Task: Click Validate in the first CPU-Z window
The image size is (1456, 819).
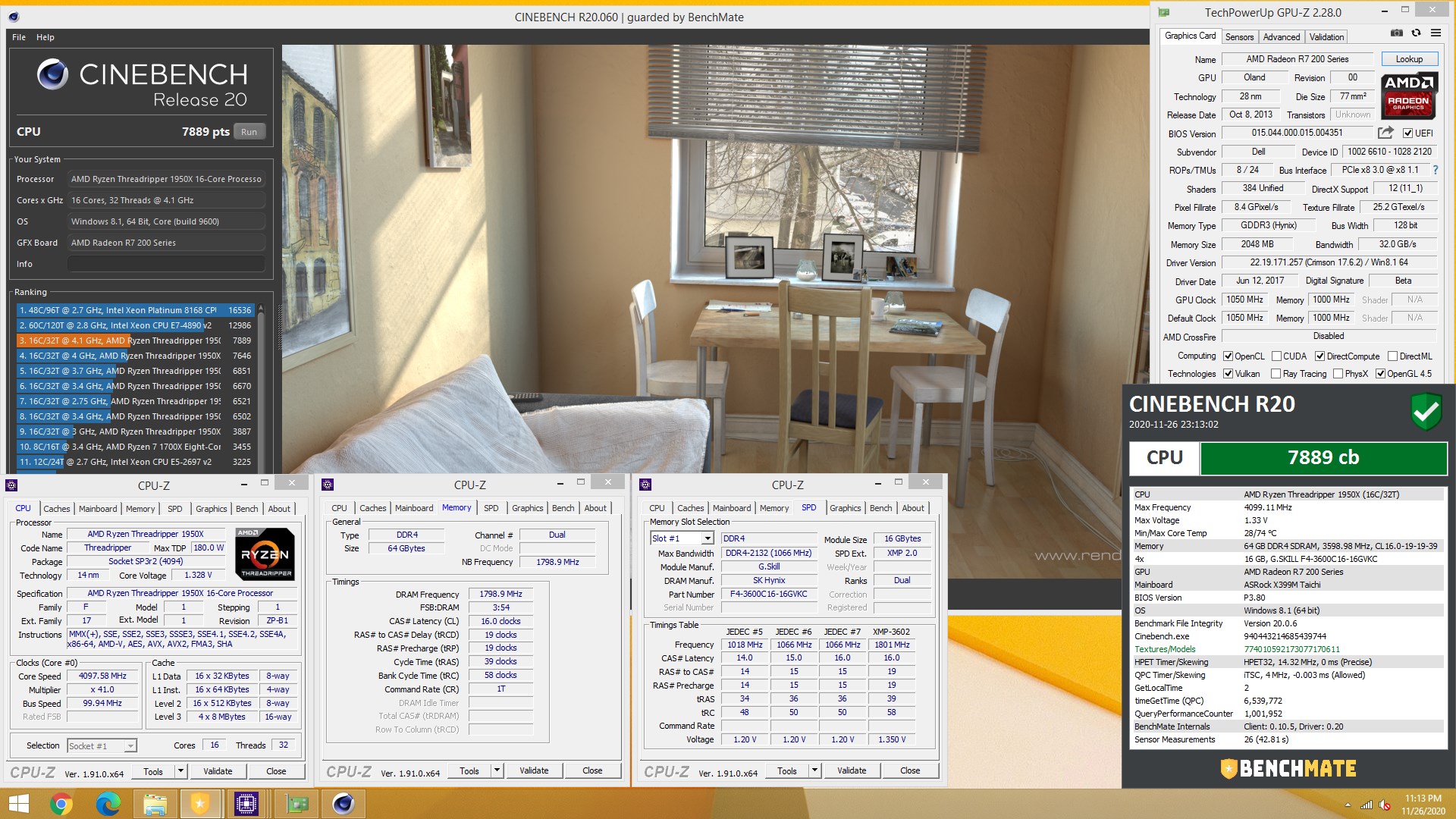Action: (218, 771)
